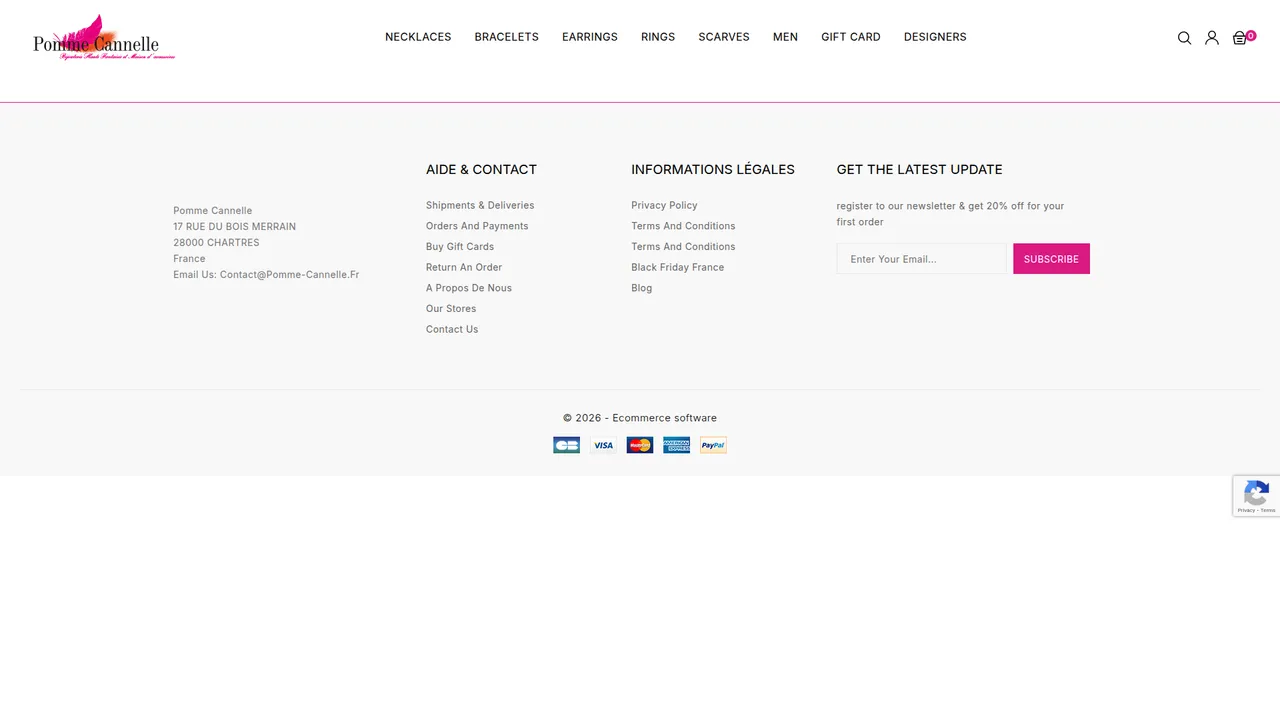Open the Scarves menu

[x=724, y=37]
